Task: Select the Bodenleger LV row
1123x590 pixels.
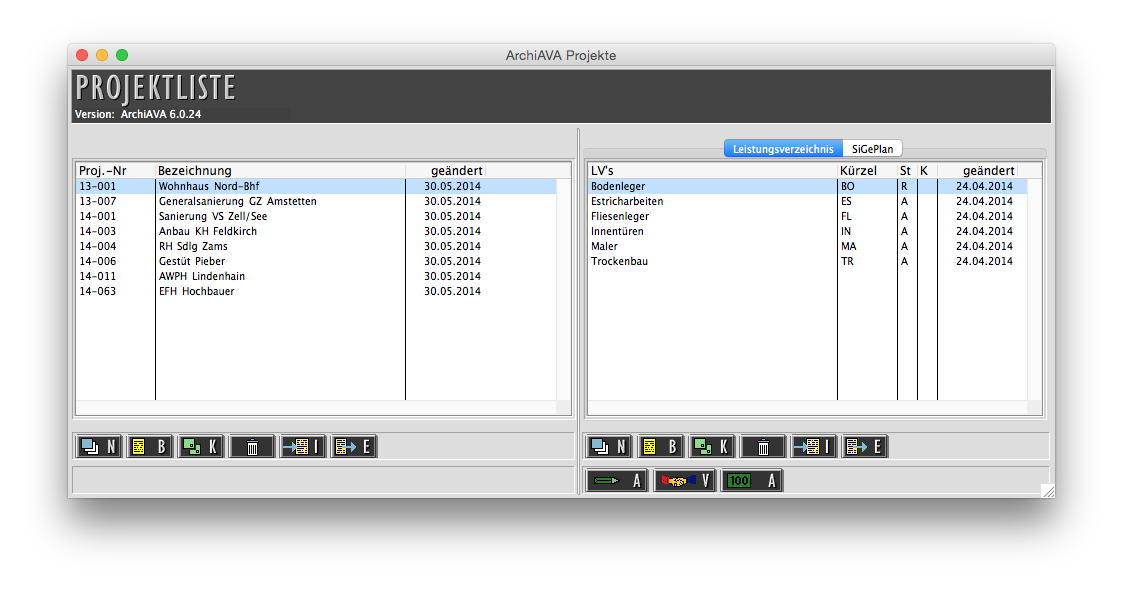Action: pos(807,186)
